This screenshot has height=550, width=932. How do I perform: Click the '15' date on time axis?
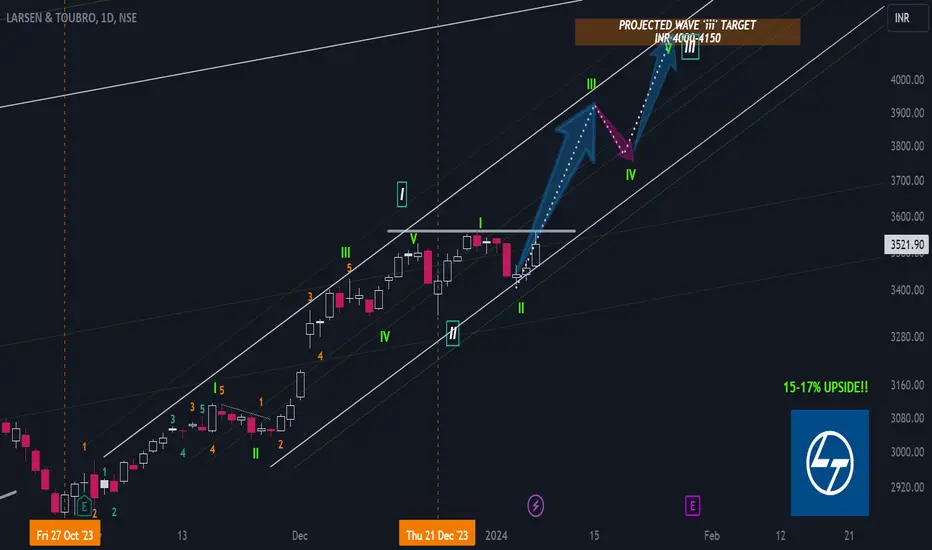click(594, 536)
